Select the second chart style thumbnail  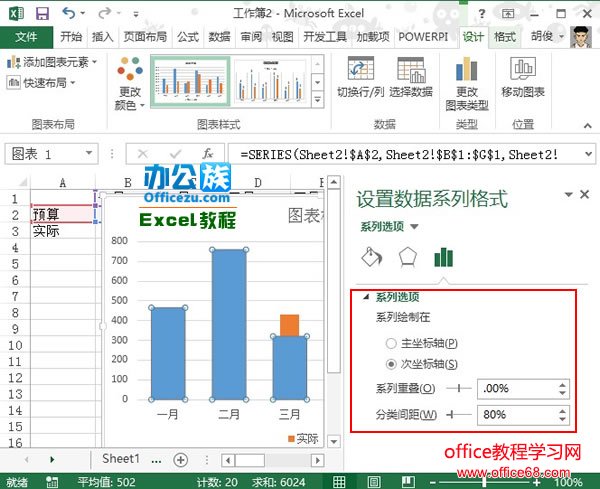pyautogui.click(x=270, y=81)
